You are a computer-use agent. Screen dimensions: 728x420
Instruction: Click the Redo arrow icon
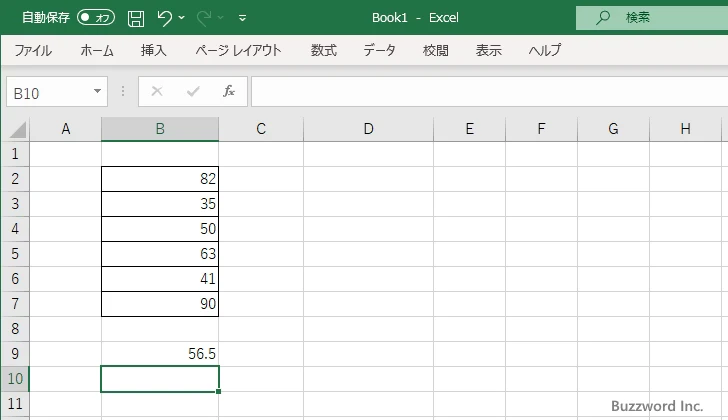coord(205,18)
